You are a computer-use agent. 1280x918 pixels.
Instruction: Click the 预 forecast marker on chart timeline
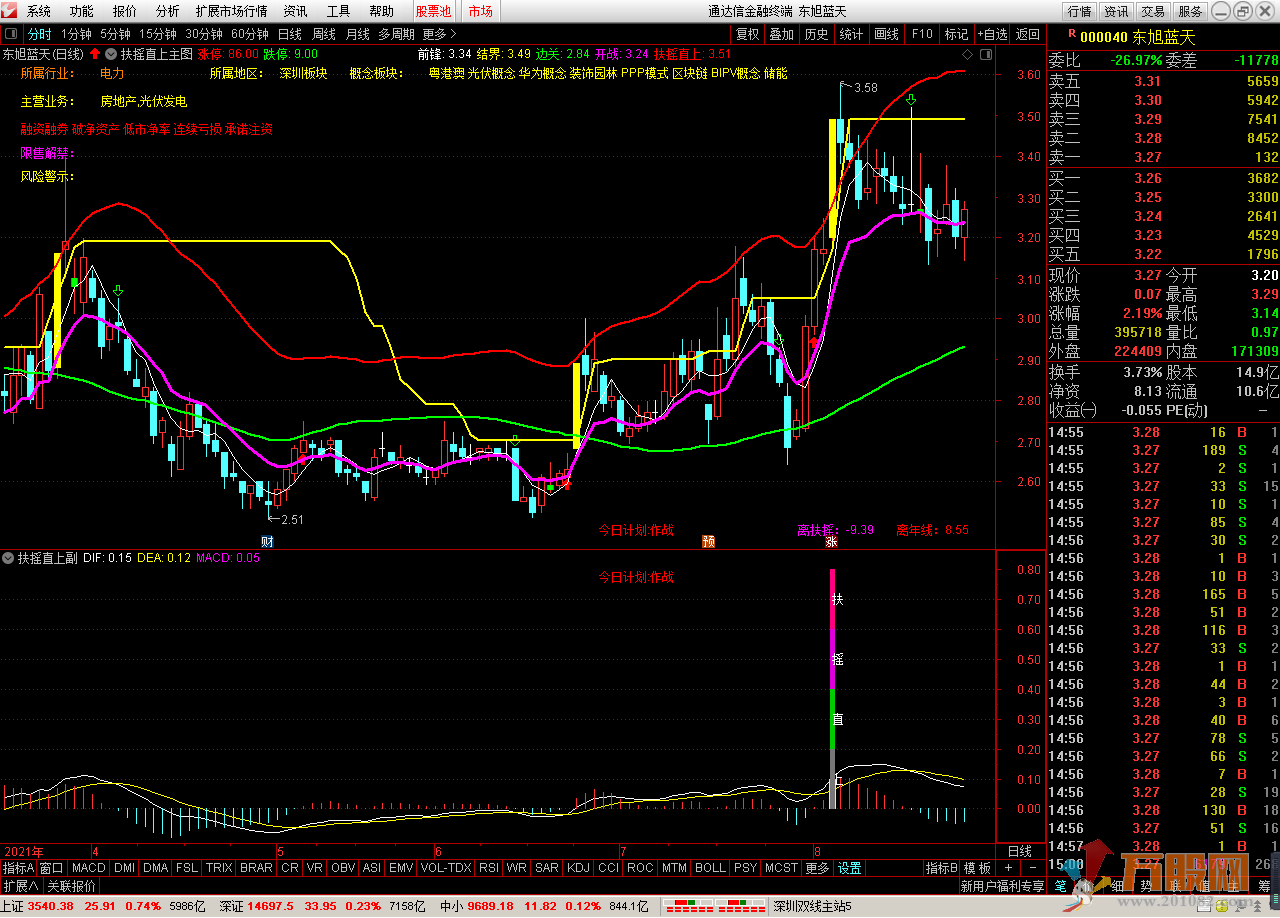pos(708,542)
